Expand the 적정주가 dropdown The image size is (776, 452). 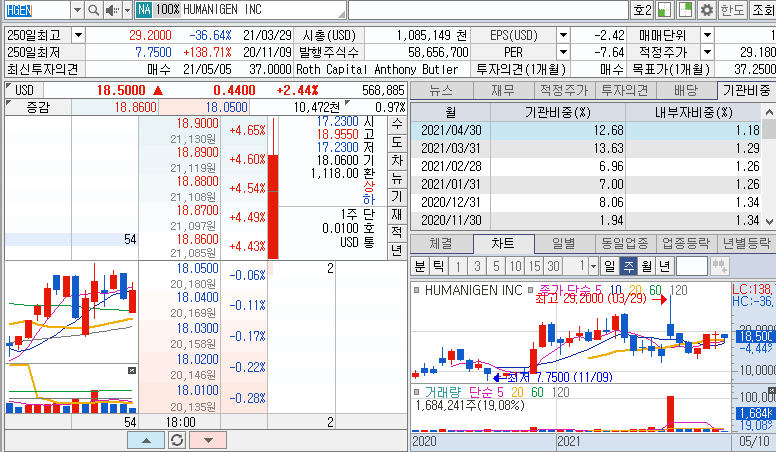pos(707,52)
